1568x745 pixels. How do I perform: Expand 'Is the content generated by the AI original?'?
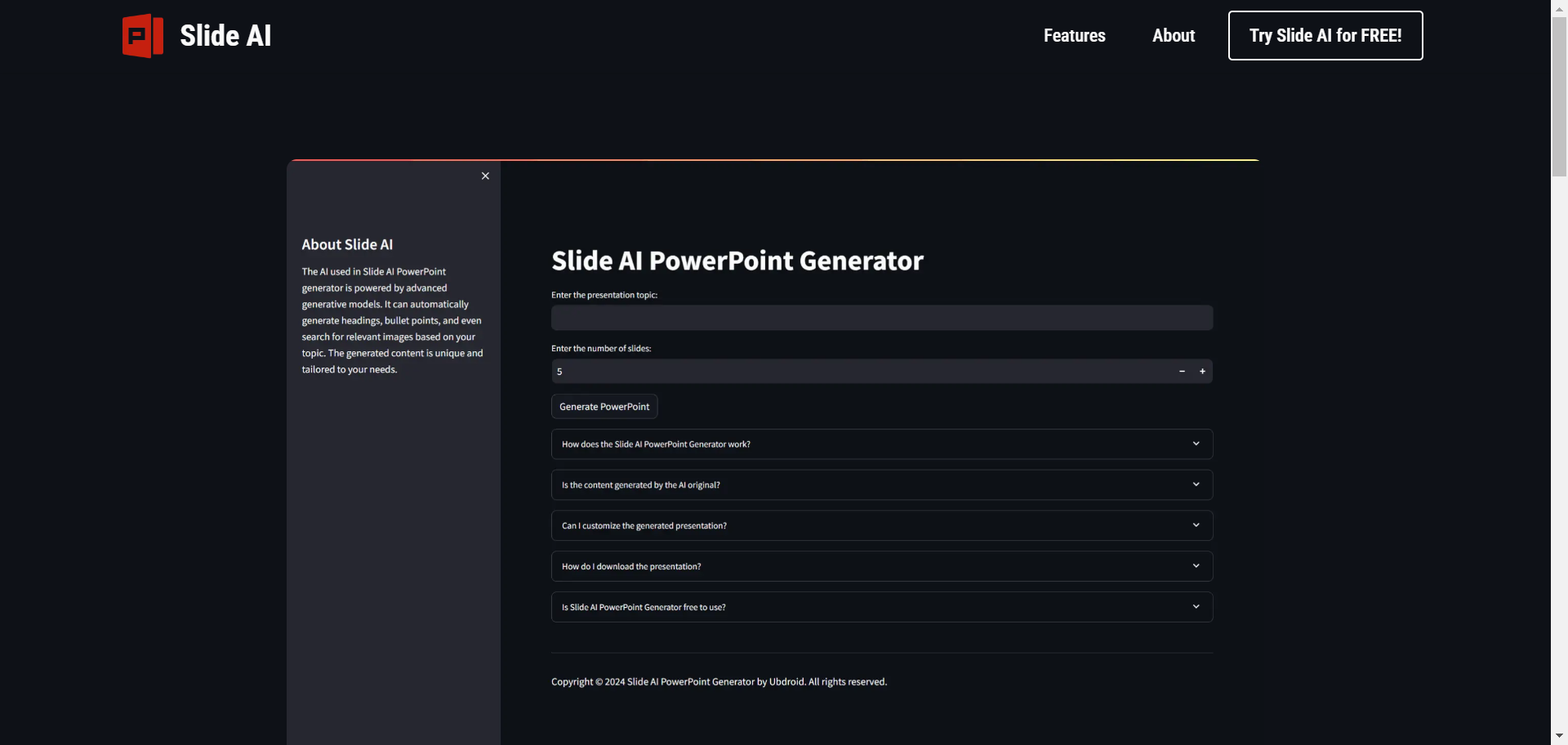coord(882,485)
